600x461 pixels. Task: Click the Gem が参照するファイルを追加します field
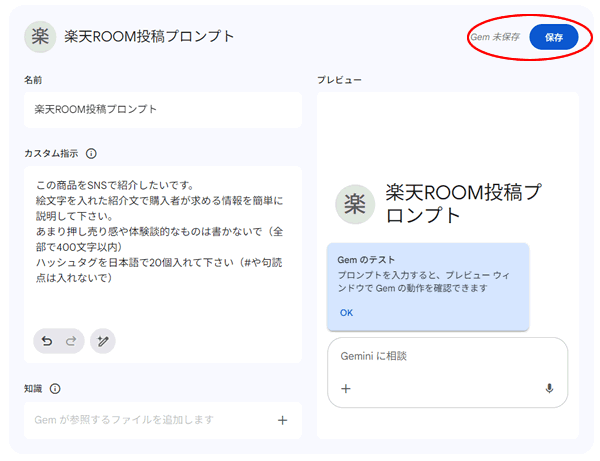[163, 420]
